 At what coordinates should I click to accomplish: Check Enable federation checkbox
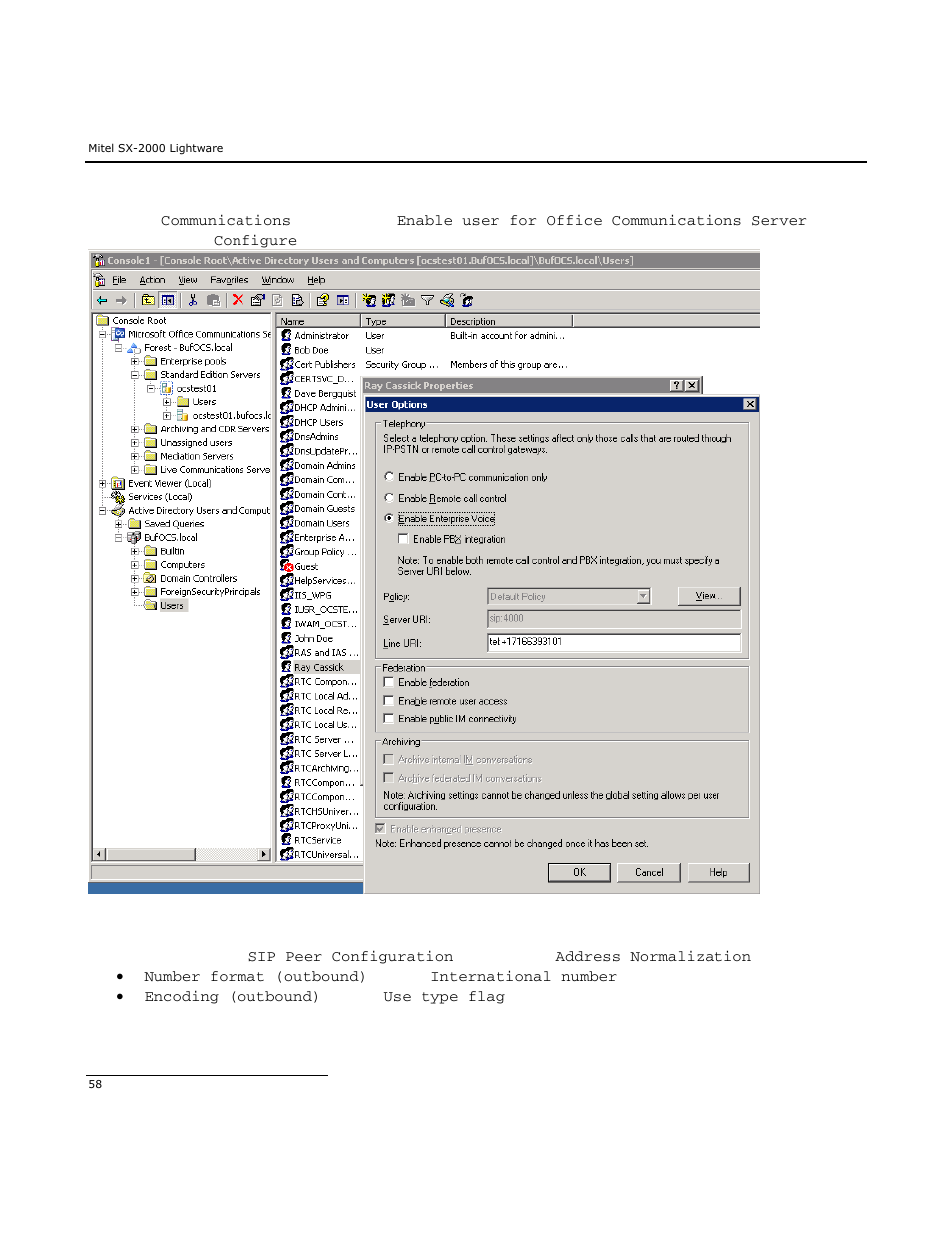pyautogui.click(x=389, y=682)
